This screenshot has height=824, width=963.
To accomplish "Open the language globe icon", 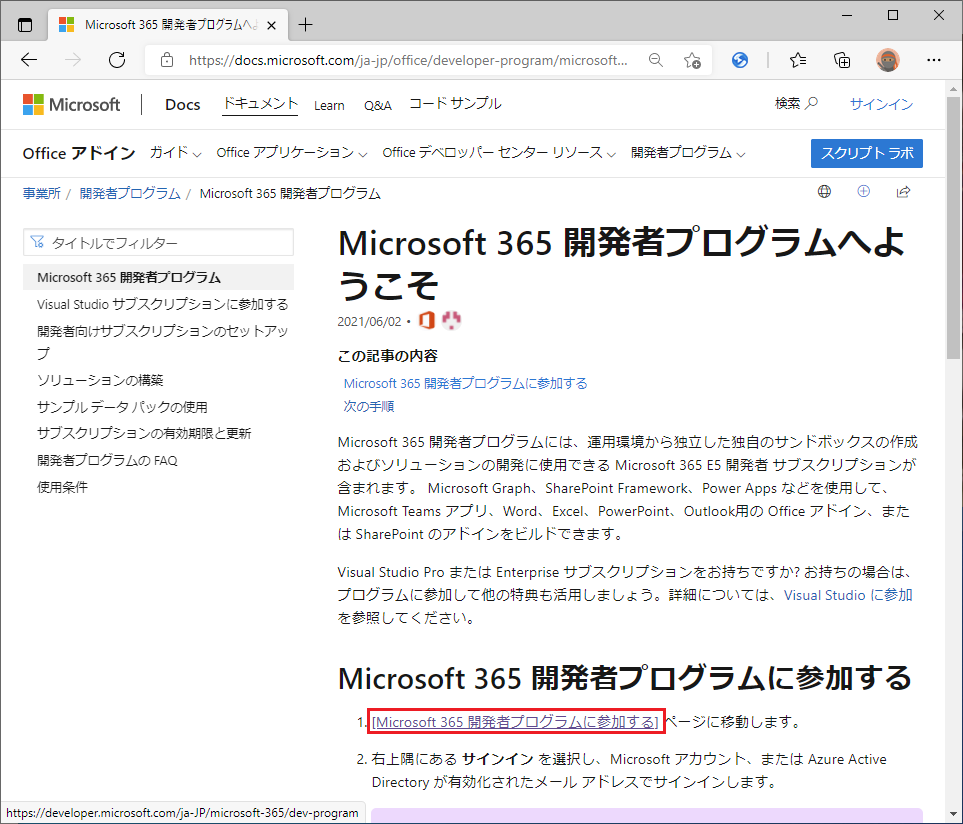I will click(x=824, y=192).
